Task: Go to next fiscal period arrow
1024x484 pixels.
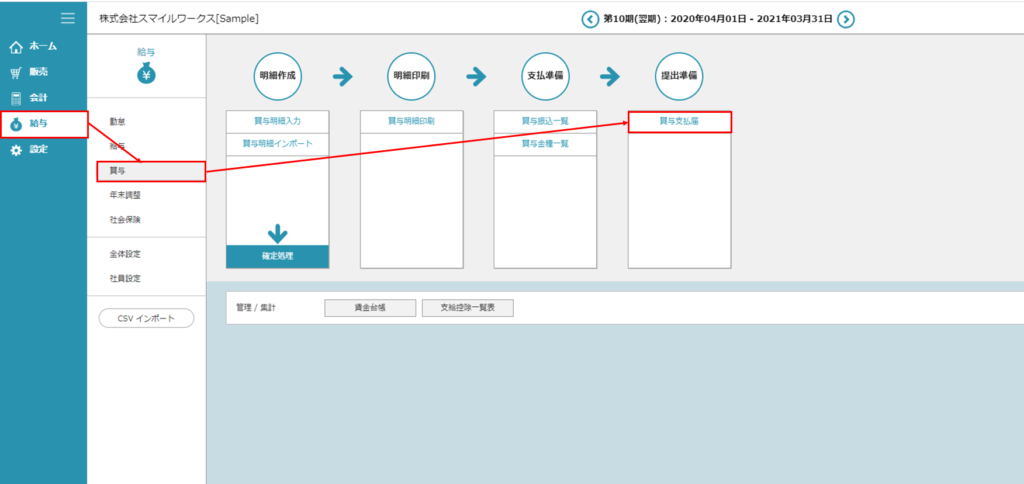Action: click(x=846, y=19)
